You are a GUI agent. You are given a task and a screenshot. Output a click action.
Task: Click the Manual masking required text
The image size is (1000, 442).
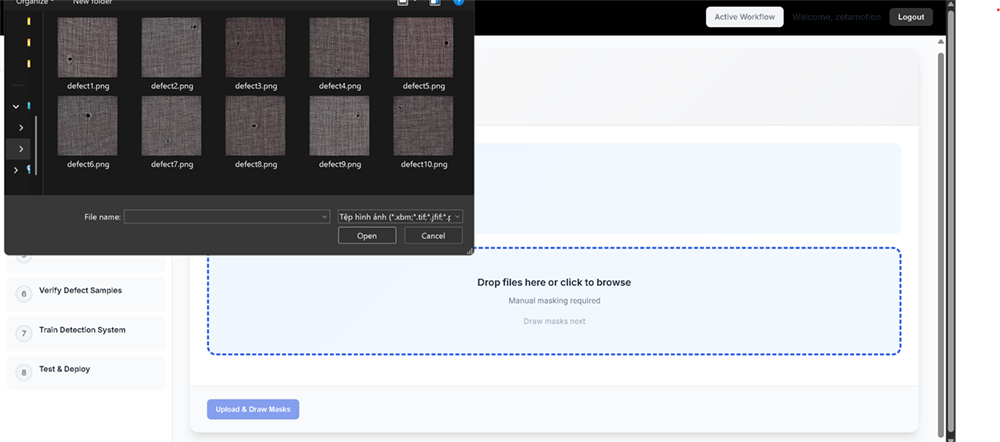click(554, 300)
